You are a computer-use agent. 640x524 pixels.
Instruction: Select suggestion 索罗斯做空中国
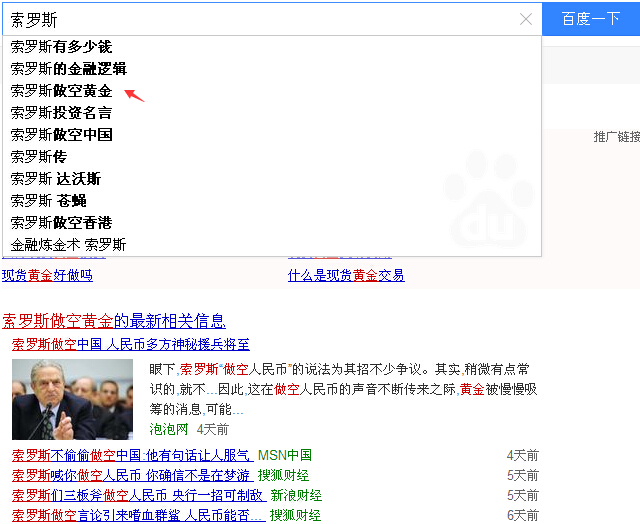coord(272,135)
